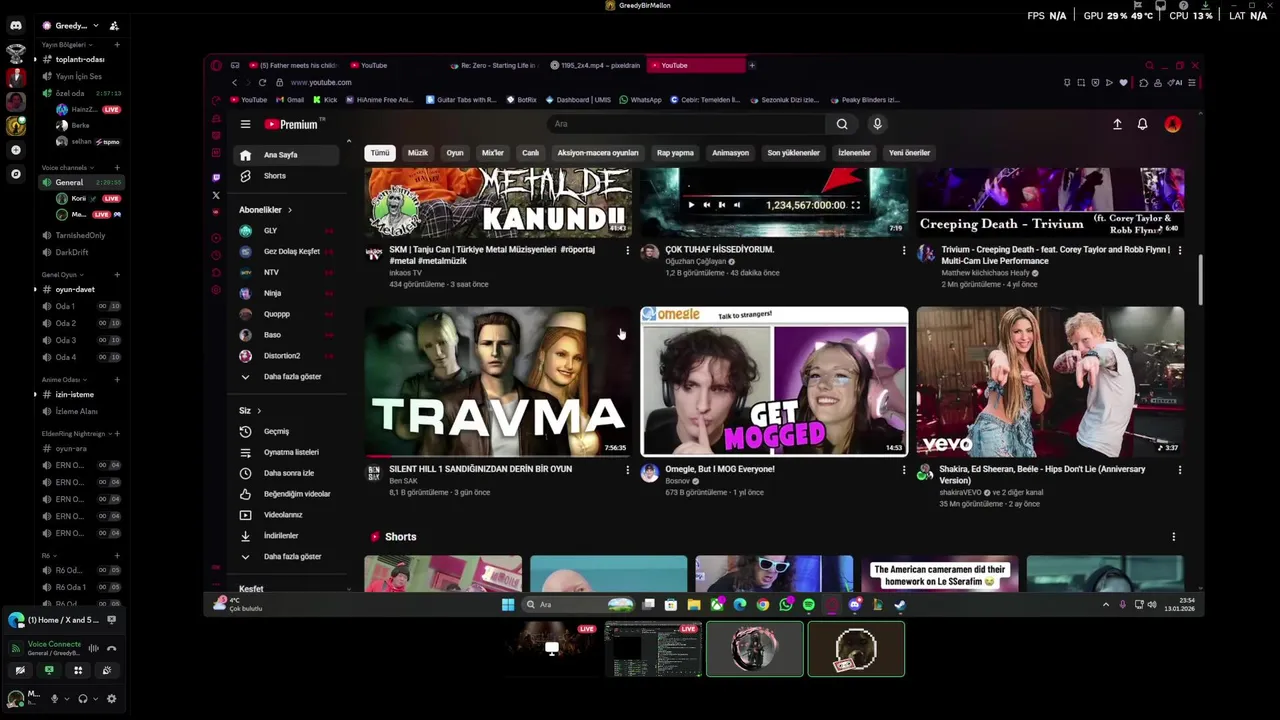Open TRAVMA Silent Hill video thumbnail

pos(498,381)
